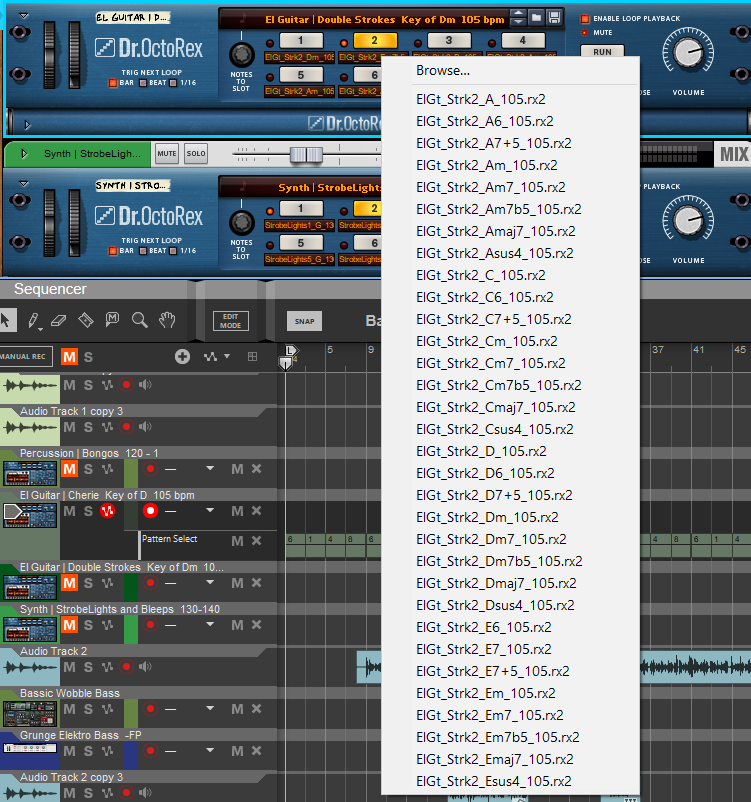This screenshot has height=802, width=751.
Task: Toggle Enable Loop Playback on top Dr.OctoRex
Action: pyautogui.click(x=585, y=18)
